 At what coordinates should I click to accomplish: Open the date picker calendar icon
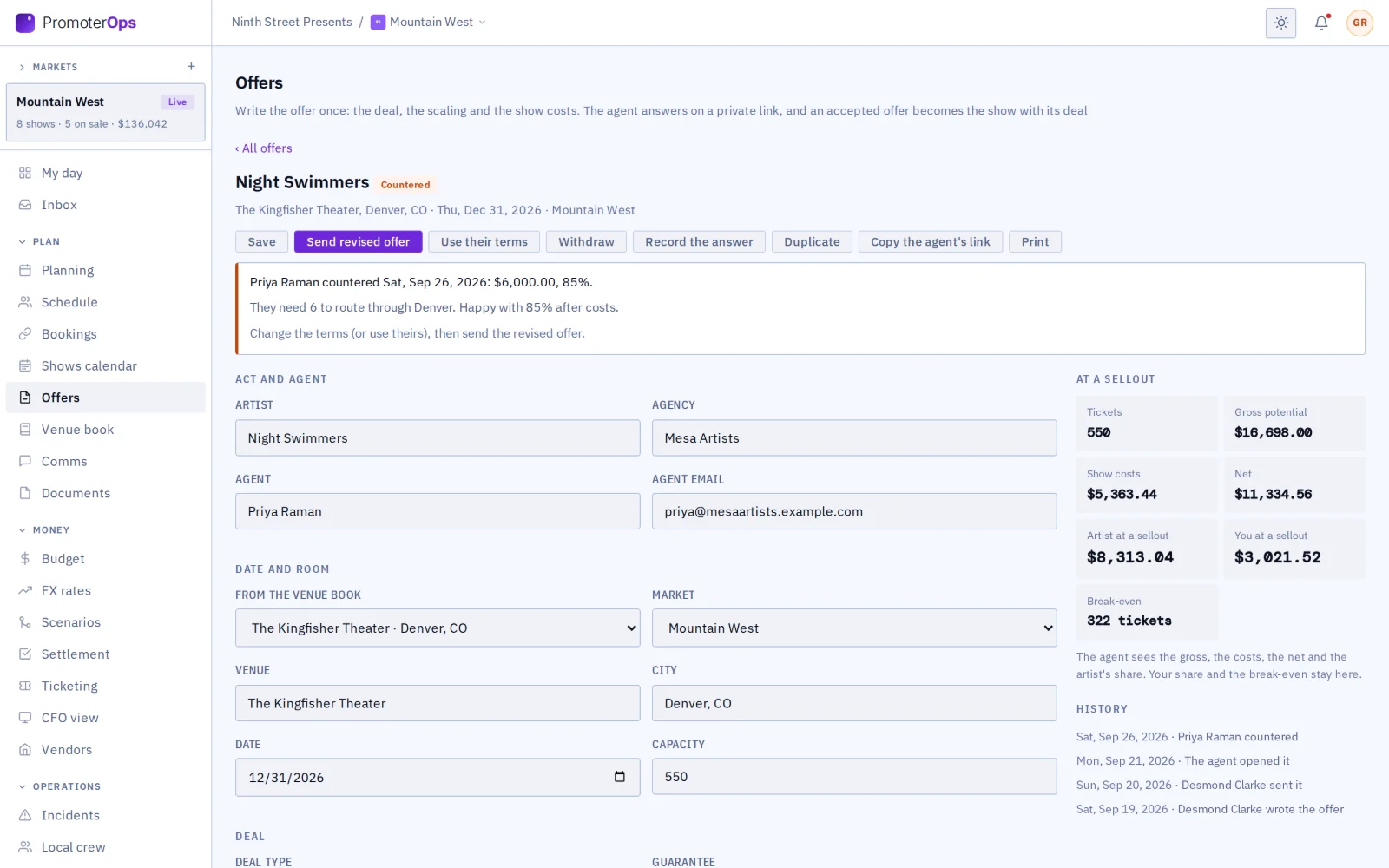pos(620,777)
